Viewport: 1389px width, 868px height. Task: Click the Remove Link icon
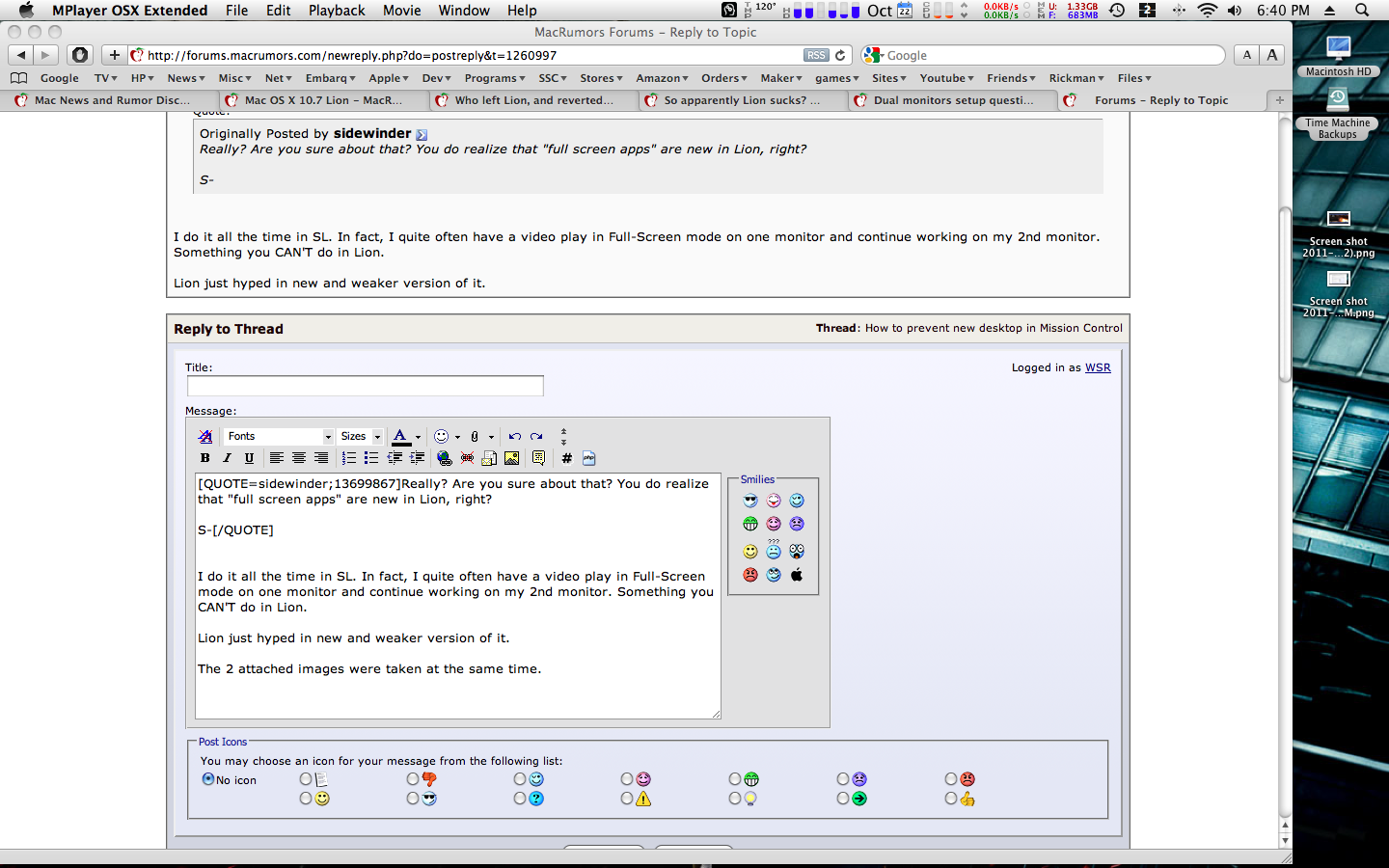[x=467, y=458]
